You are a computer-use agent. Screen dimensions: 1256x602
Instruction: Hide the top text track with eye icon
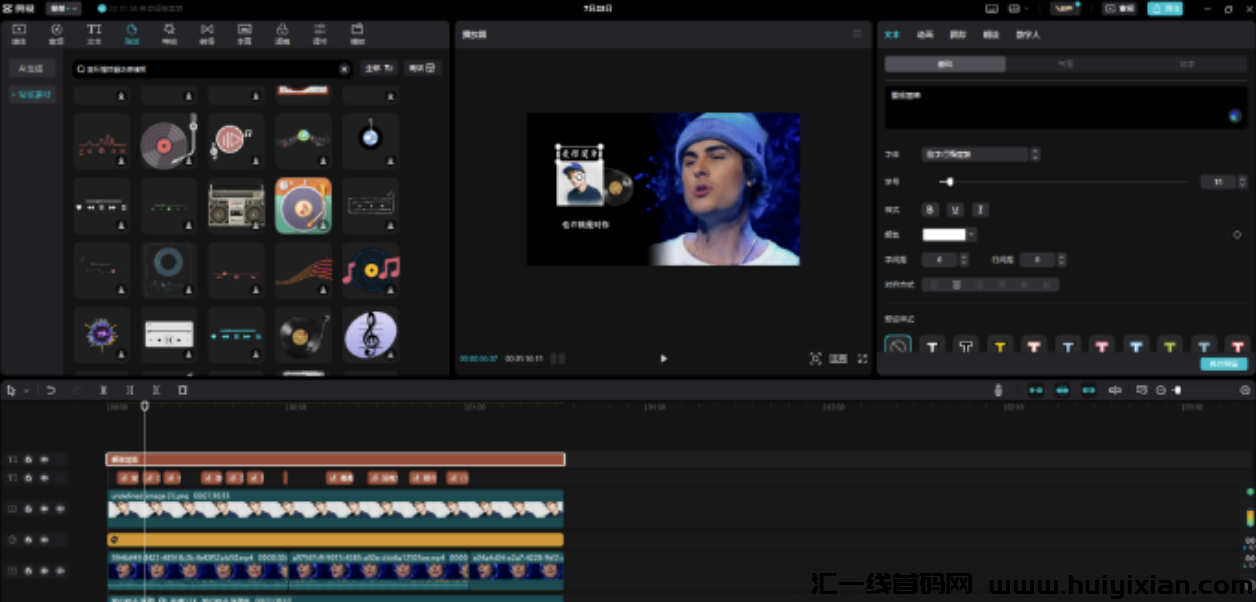click(x=44, y=459)
